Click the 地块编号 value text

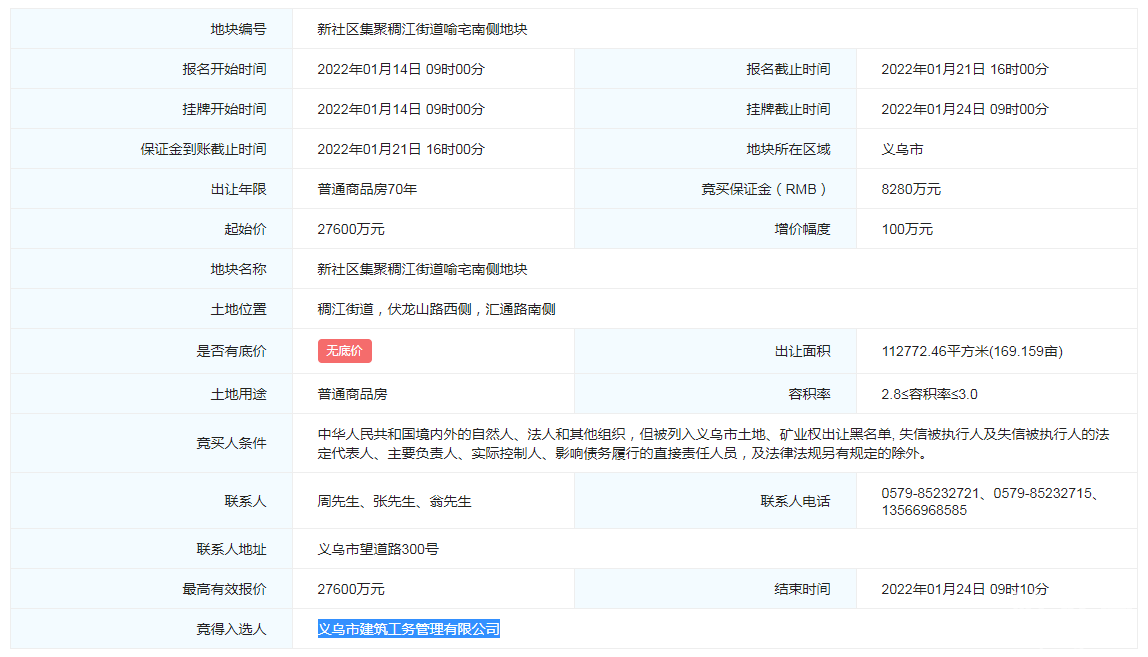click(422, 29)
